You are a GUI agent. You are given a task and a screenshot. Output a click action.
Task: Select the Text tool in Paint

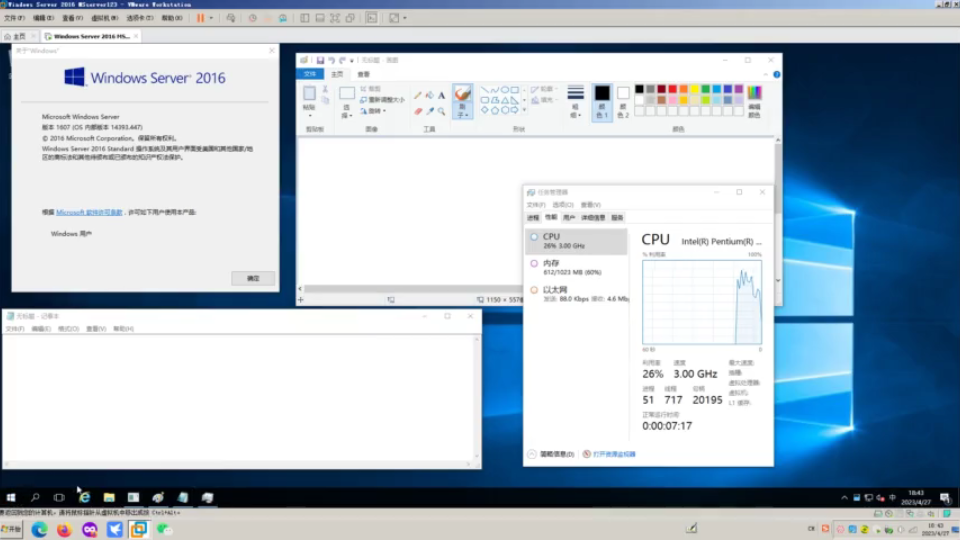coord(441,96)
